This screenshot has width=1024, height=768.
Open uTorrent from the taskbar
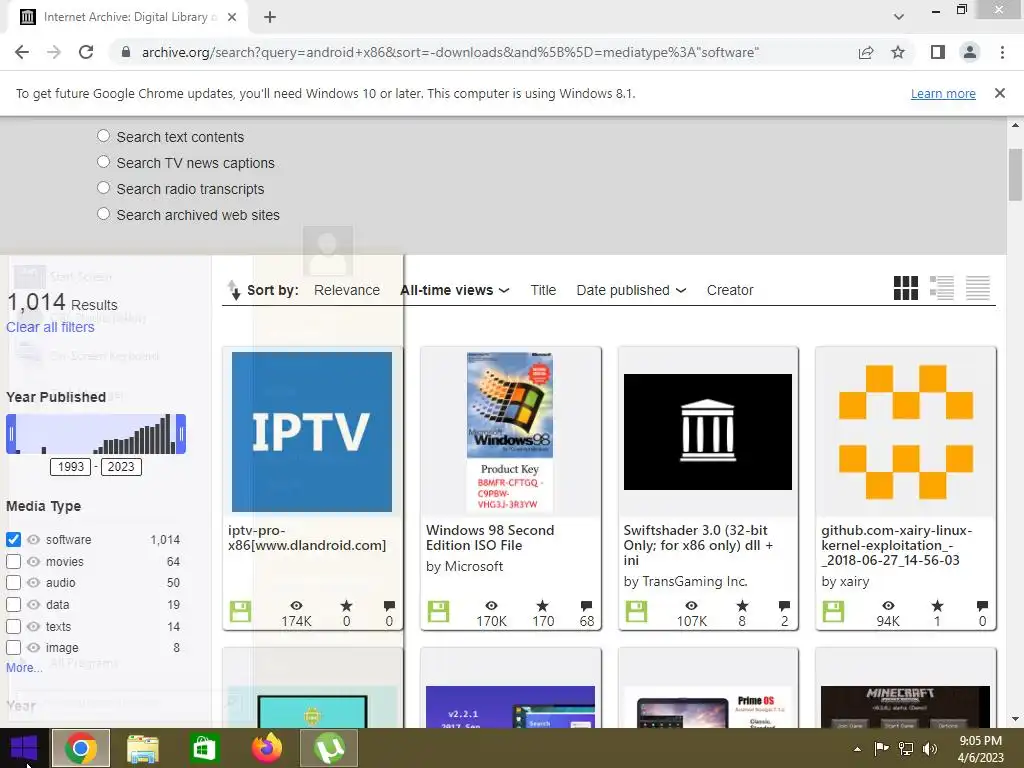(x=328, y=748)
